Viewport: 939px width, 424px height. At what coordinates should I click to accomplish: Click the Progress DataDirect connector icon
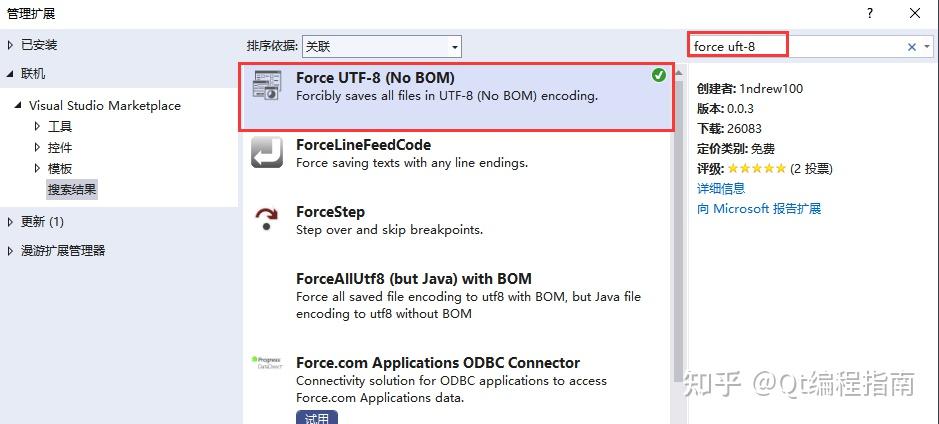click(x=267, y=361)
